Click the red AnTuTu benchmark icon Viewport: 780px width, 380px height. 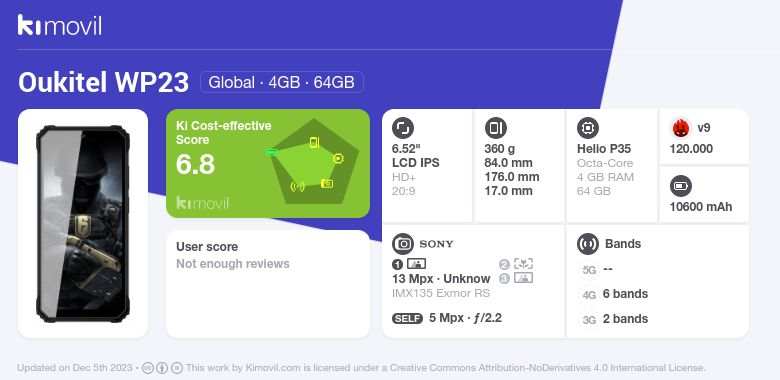point(681,128)
